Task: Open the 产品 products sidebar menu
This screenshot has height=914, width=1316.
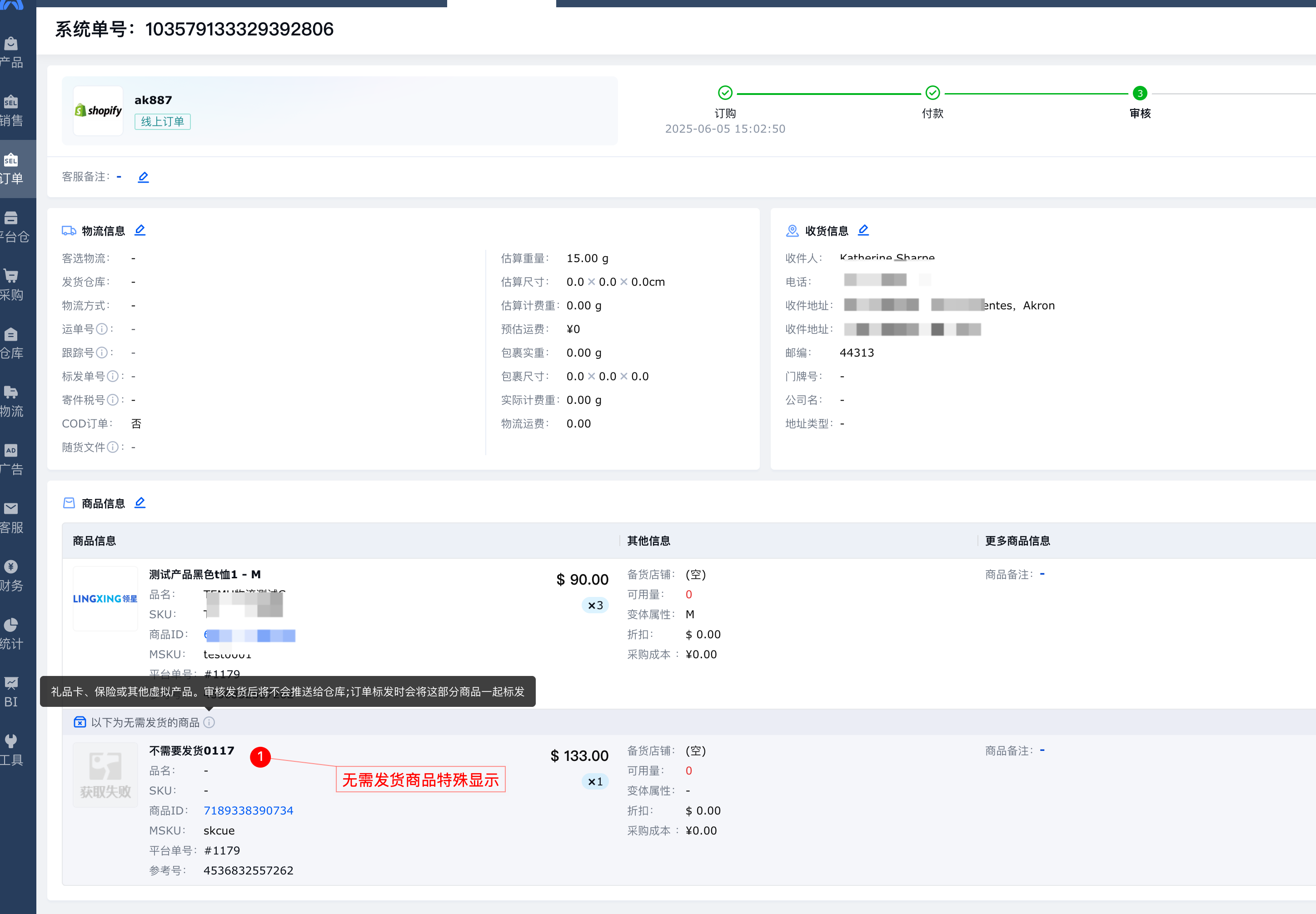Action: pyautogui.click(x=11, y=53)
